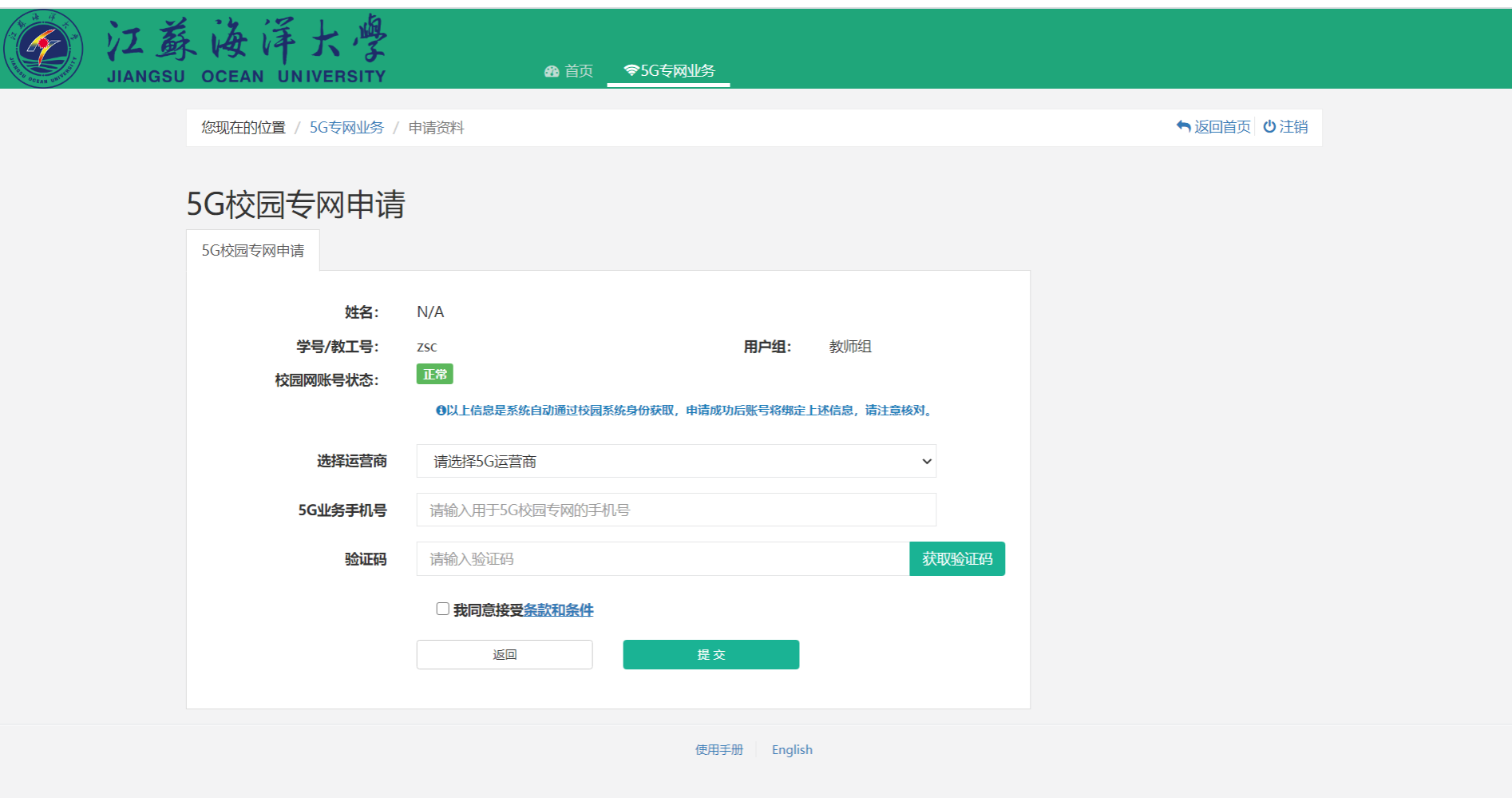This screenshot has width=1512, height=798.
Task: Open the 条款和条件 link
Action: point(558,610)
